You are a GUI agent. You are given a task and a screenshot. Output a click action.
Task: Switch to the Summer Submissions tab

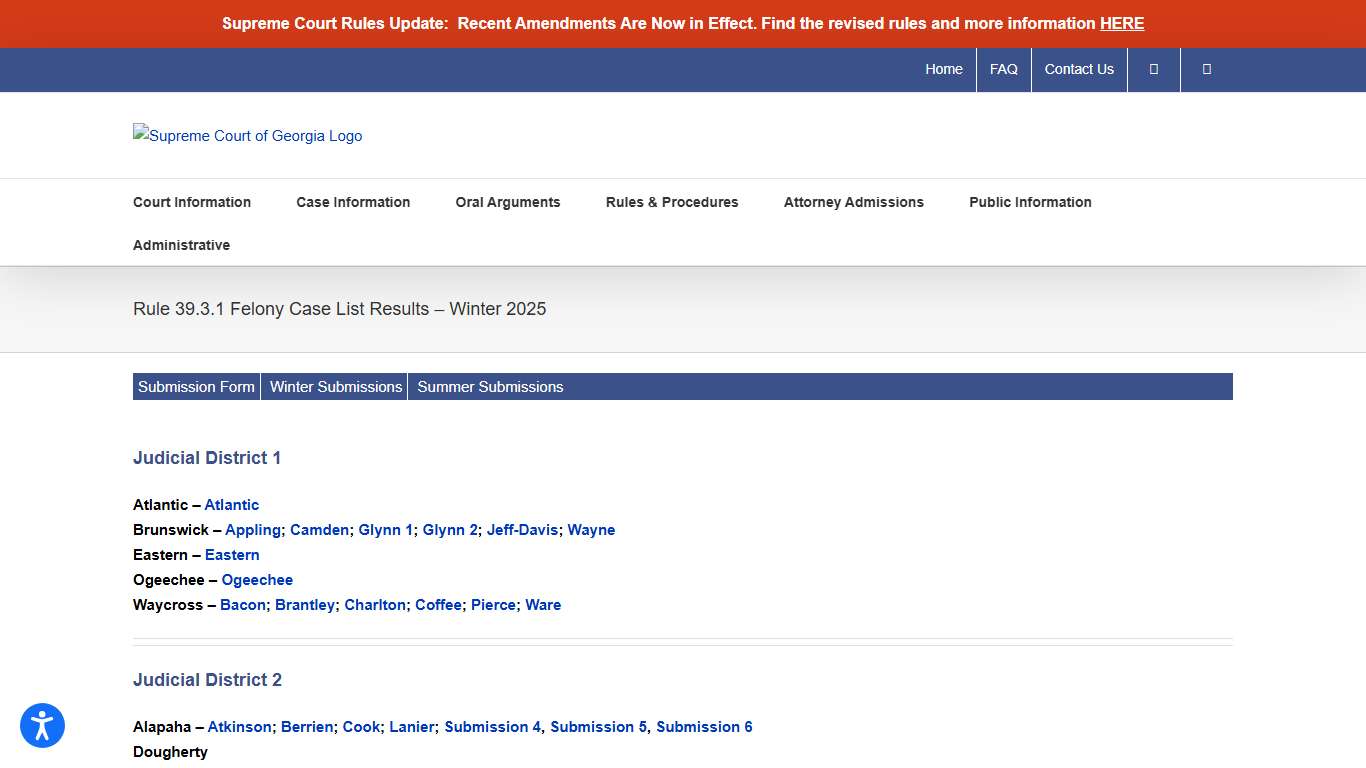click(490, 386)
